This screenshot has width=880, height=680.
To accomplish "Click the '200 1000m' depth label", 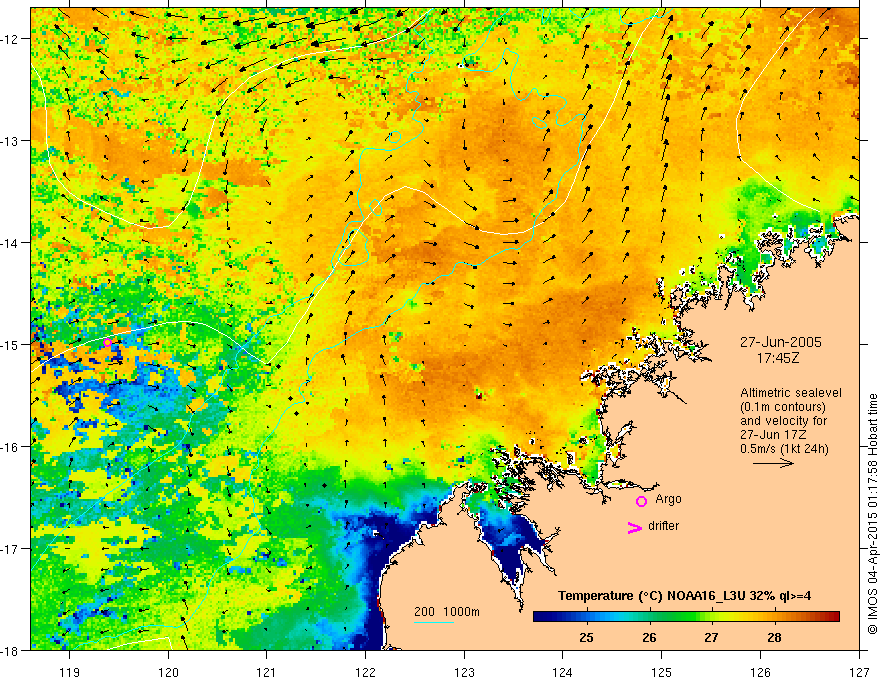I will click(x=447, y=612).
